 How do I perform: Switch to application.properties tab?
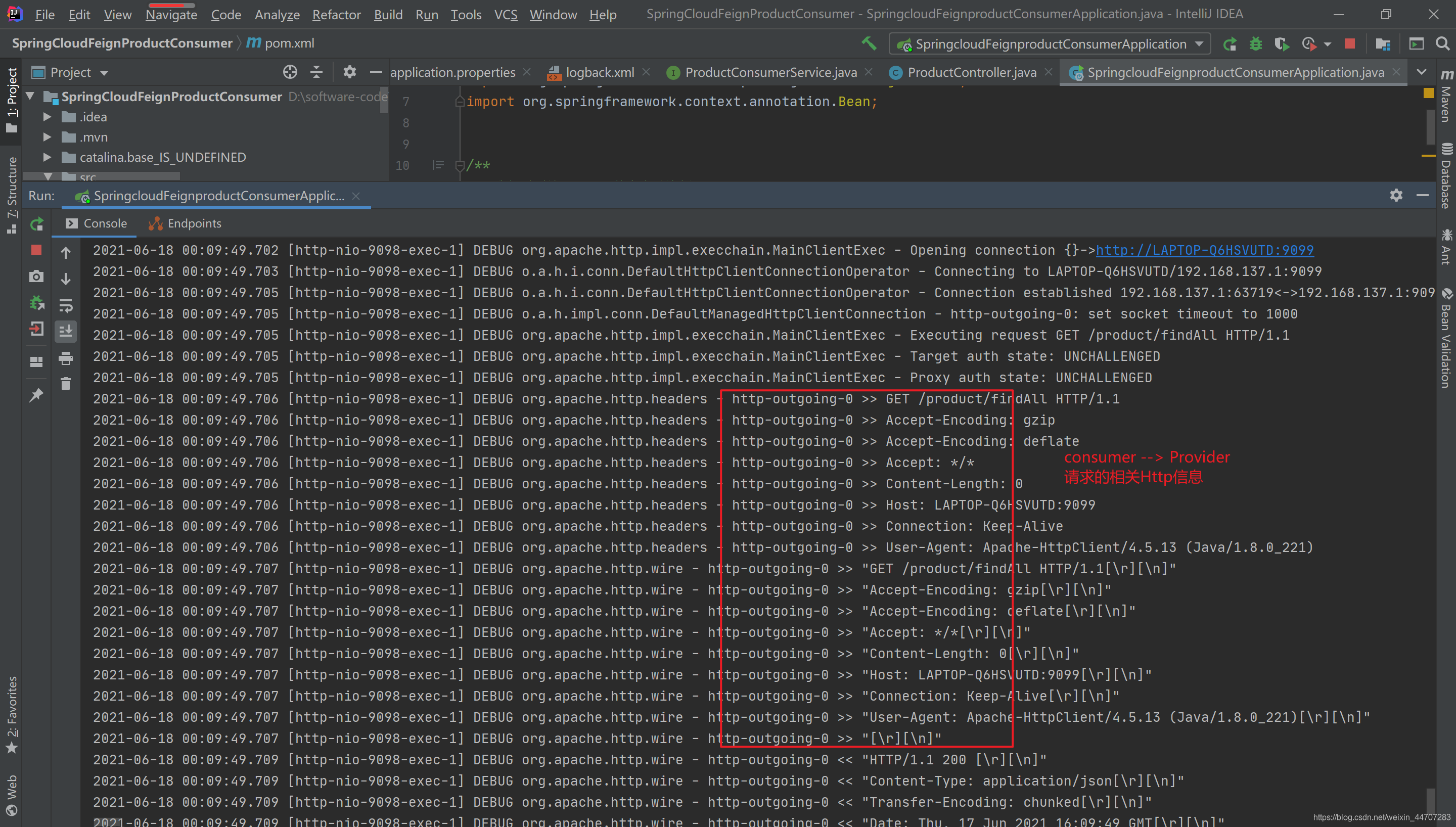pos(452,73)
